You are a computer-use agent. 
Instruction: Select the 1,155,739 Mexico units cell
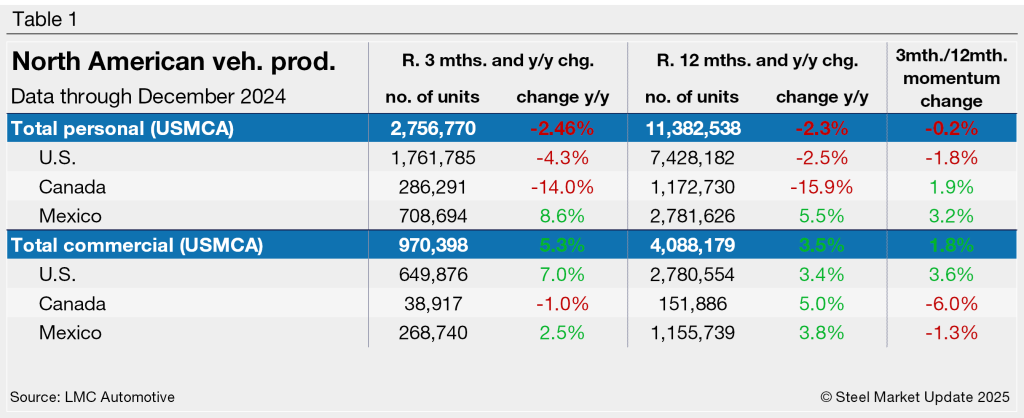point(692,332)
